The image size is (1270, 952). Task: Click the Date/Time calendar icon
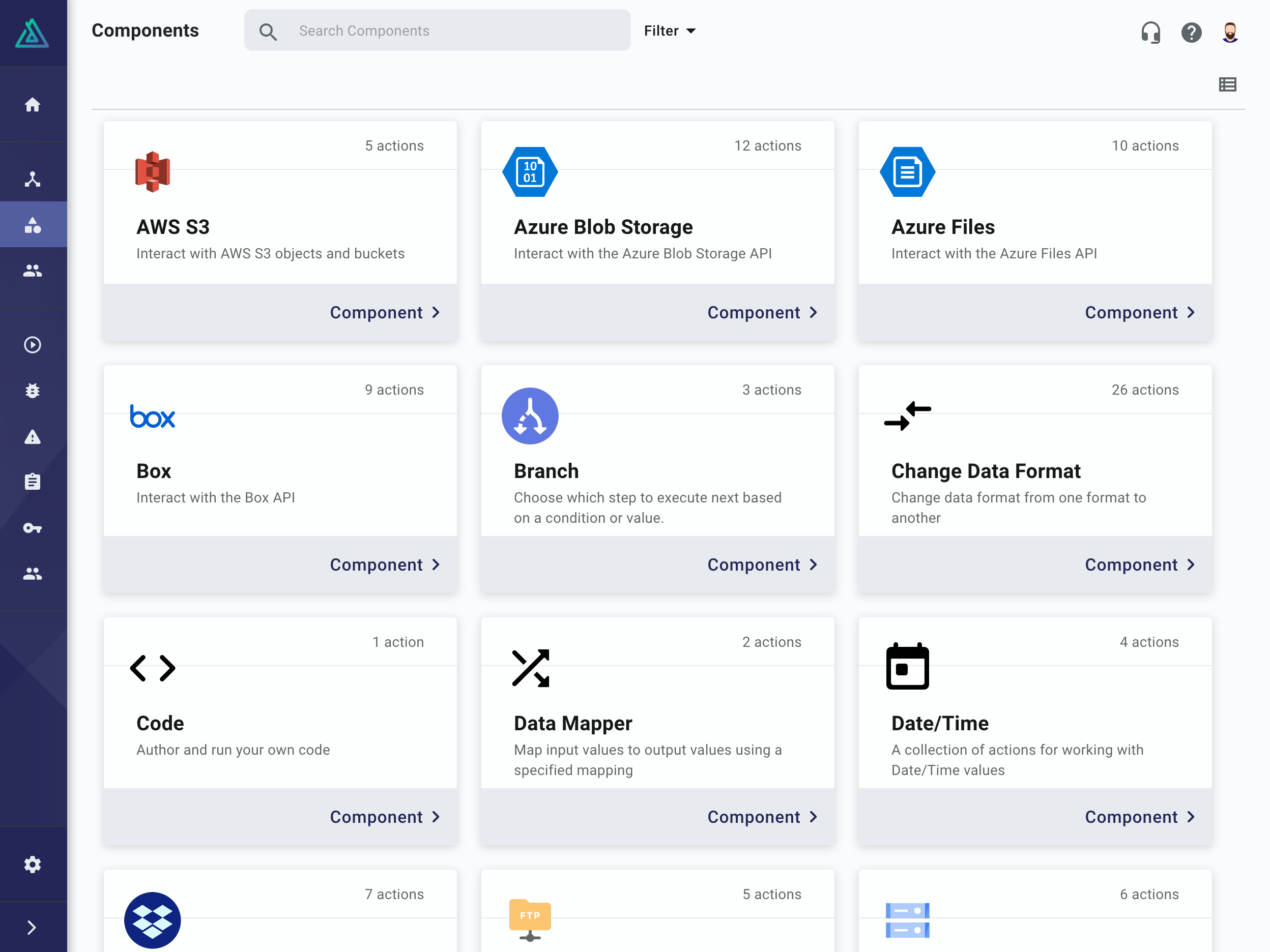click(908, 666)
